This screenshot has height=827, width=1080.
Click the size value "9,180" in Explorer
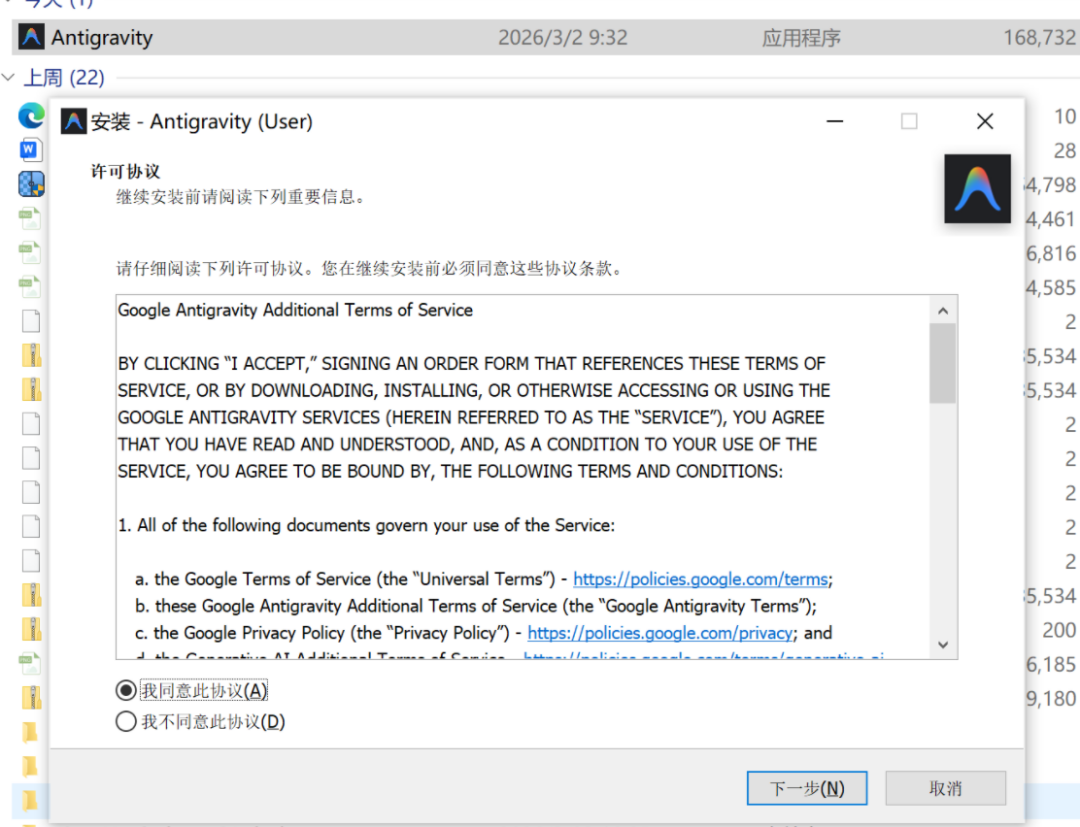click(x=1050, y=698)
